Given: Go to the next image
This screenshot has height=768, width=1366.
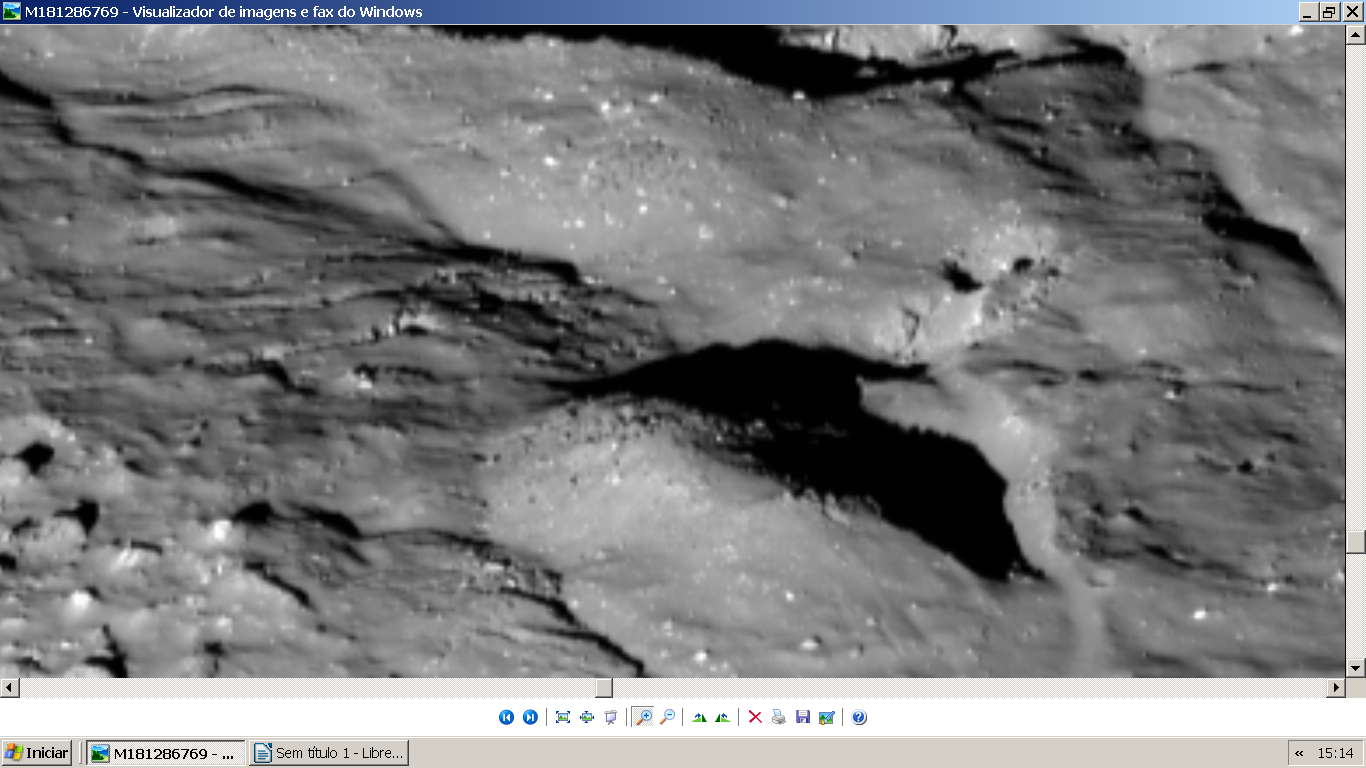Looking at the screenshot, I should pyautogui.click(x=530, y=717).
